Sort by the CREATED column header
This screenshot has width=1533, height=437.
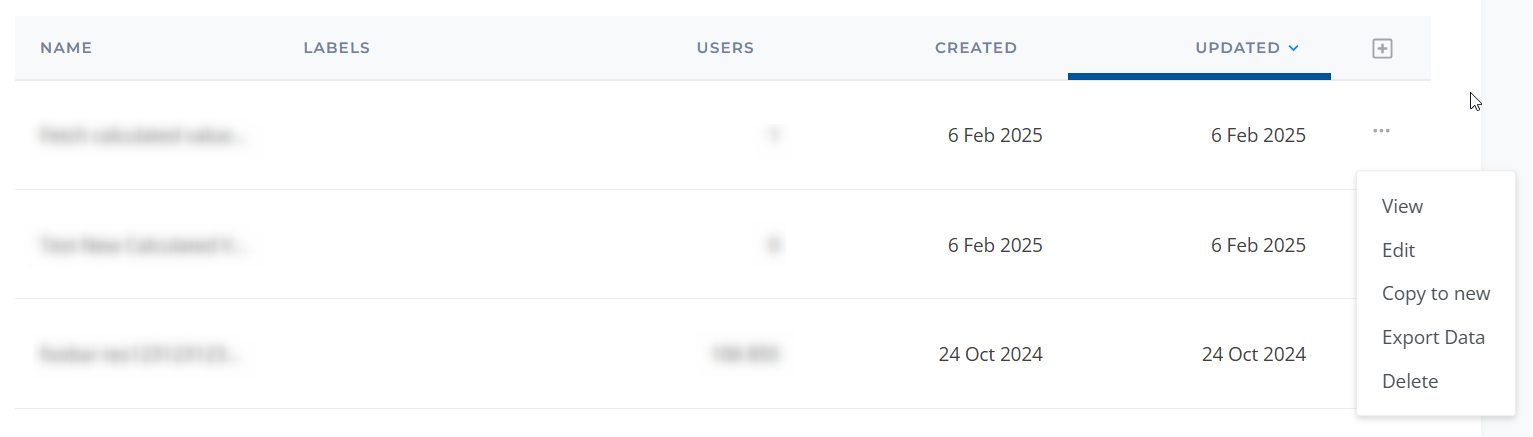976,48
